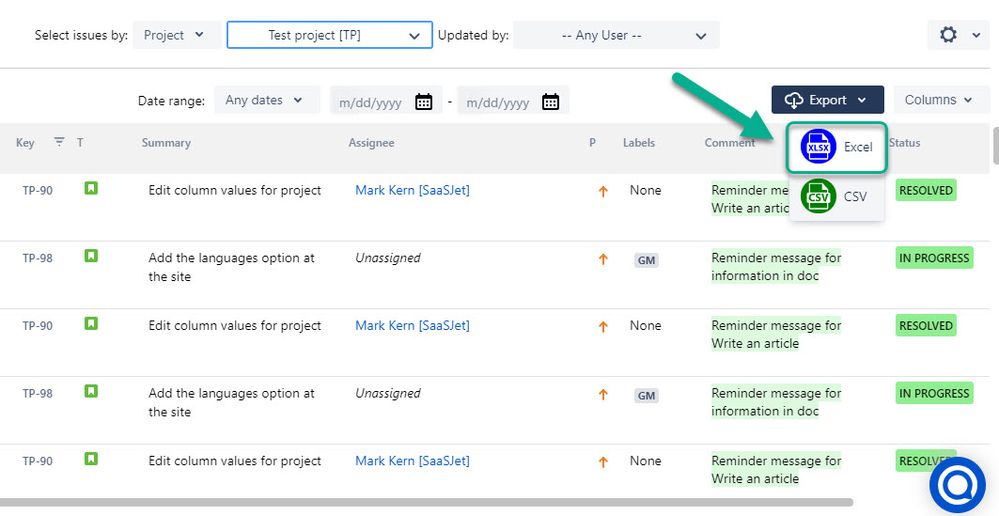Open the Project selector dropdown

click(x=174, y=35)
